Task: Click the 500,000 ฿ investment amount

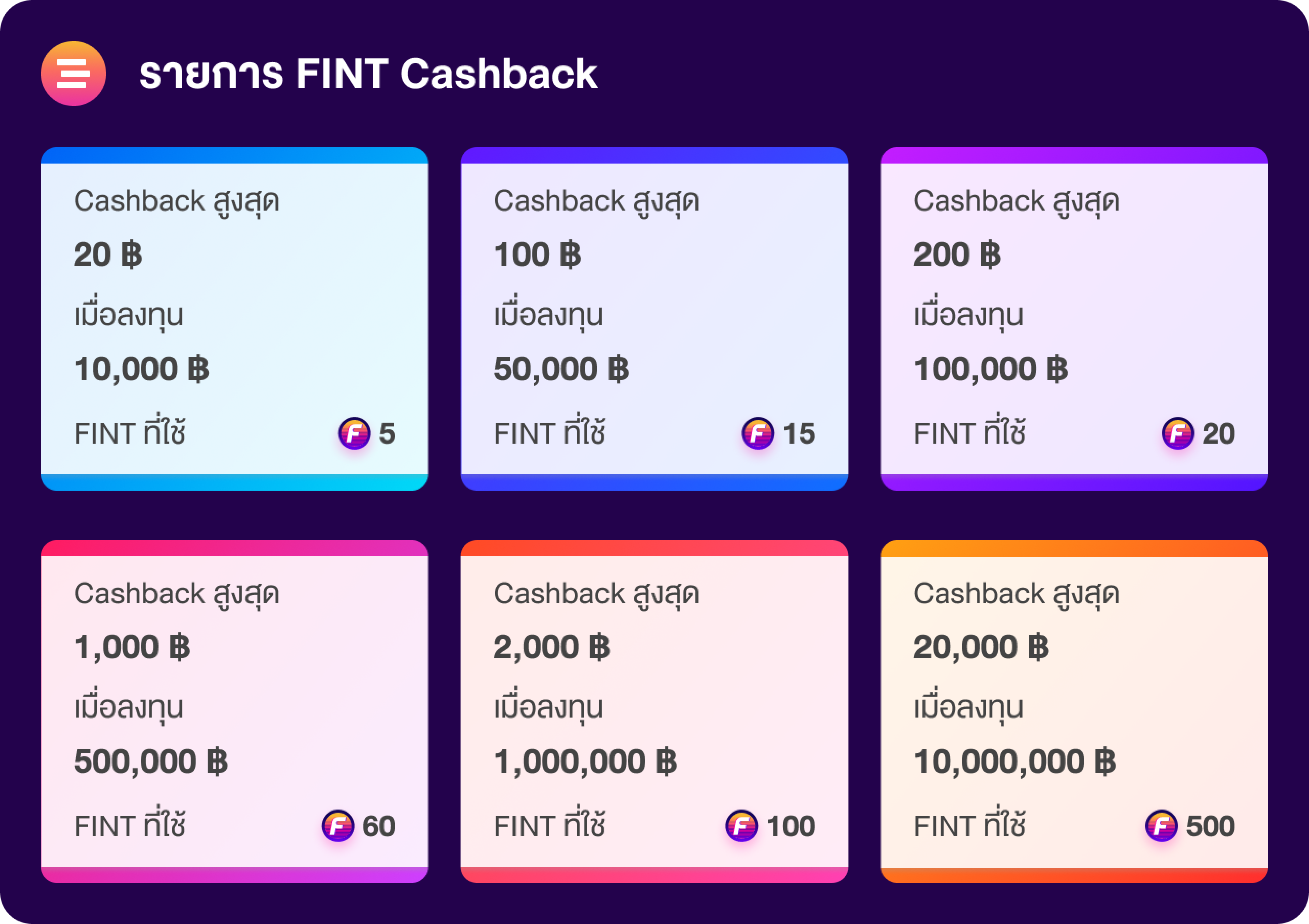Action: pyautogui.click(x=151, y=762)
